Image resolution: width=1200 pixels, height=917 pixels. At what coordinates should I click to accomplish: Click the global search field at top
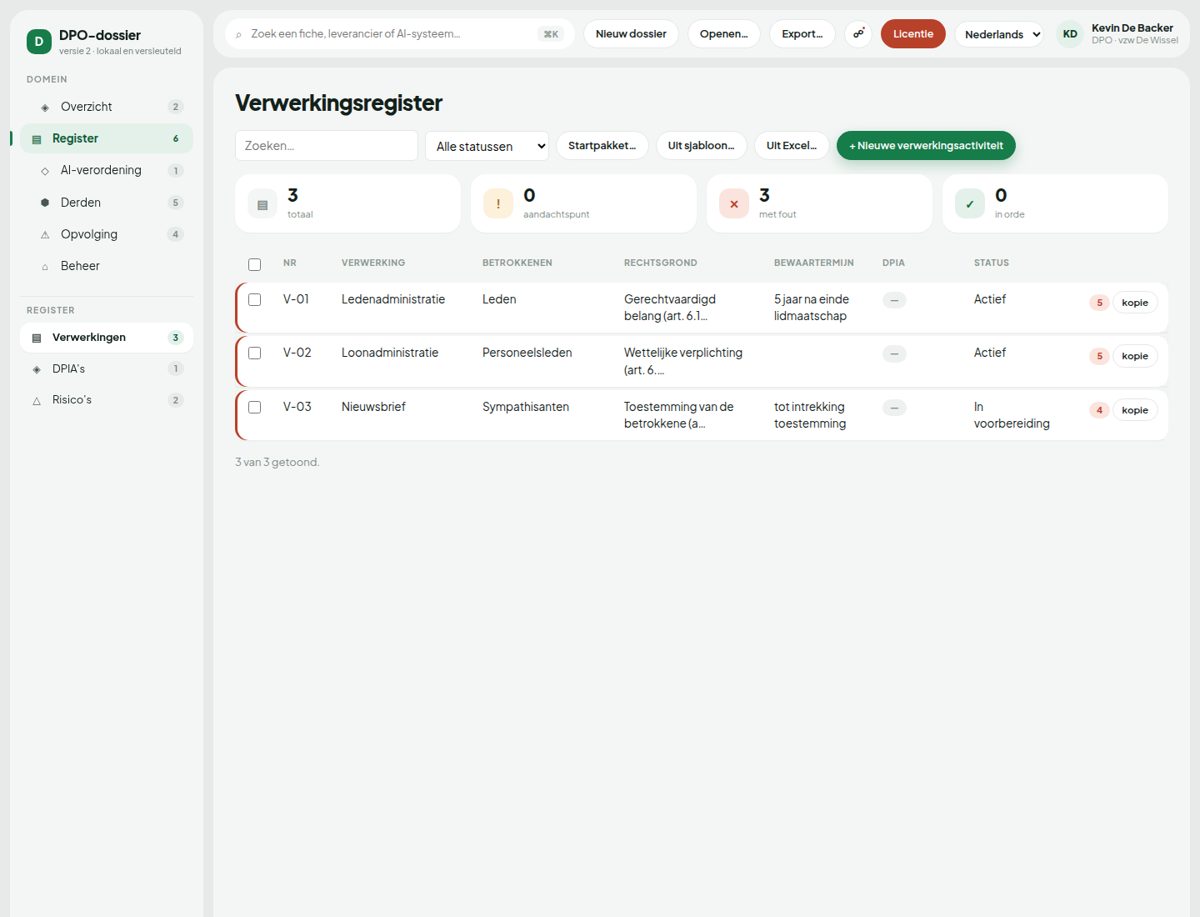point(399,34)
